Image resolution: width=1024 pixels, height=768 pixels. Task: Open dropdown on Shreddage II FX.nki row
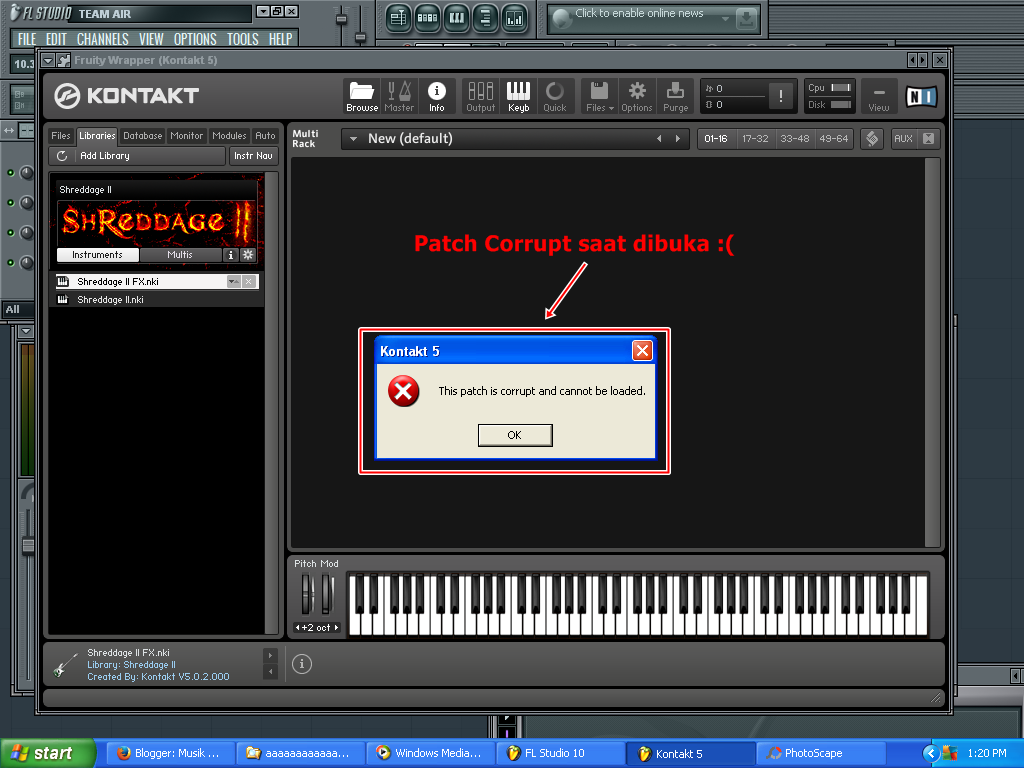click(233, 281)
